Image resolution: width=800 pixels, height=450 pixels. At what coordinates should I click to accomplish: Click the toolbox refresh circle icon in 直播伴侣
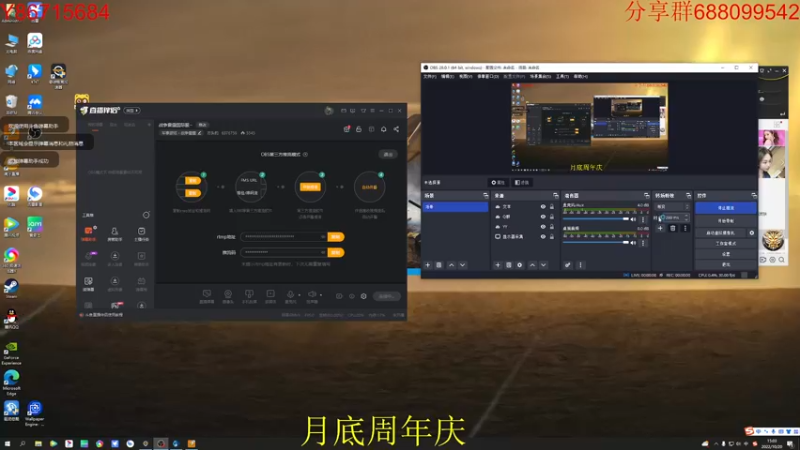146,215
